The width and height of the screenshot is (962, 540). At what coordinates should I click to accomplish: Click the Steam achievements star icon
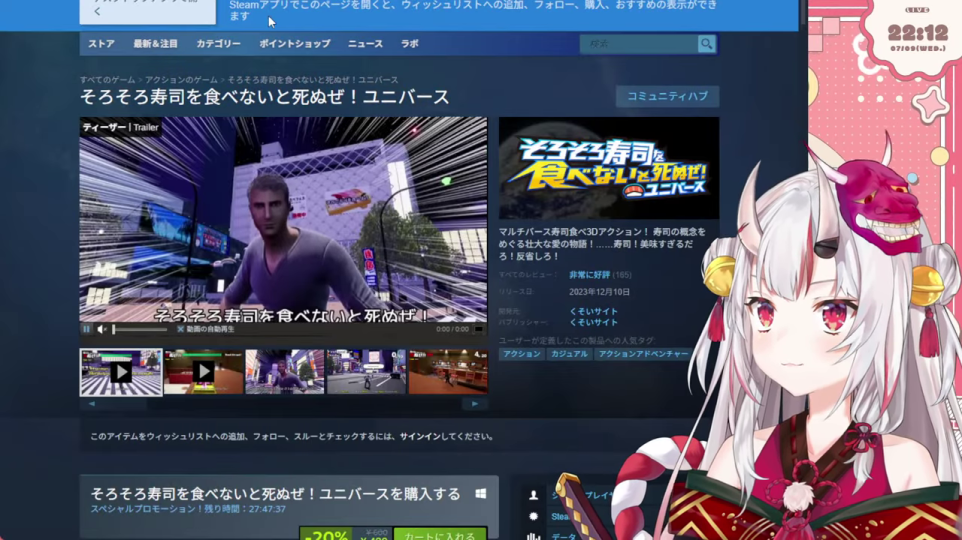533,517
